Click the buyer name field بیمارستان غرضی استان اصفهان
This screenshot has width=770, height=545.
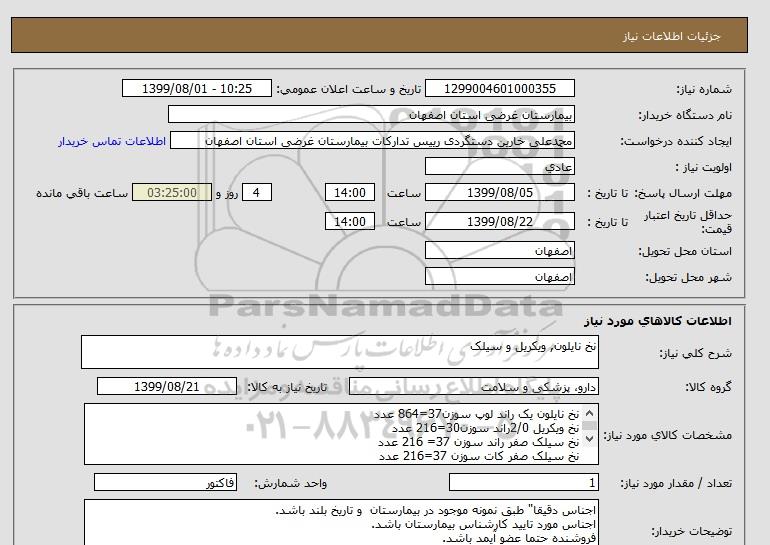click(371, 114)
